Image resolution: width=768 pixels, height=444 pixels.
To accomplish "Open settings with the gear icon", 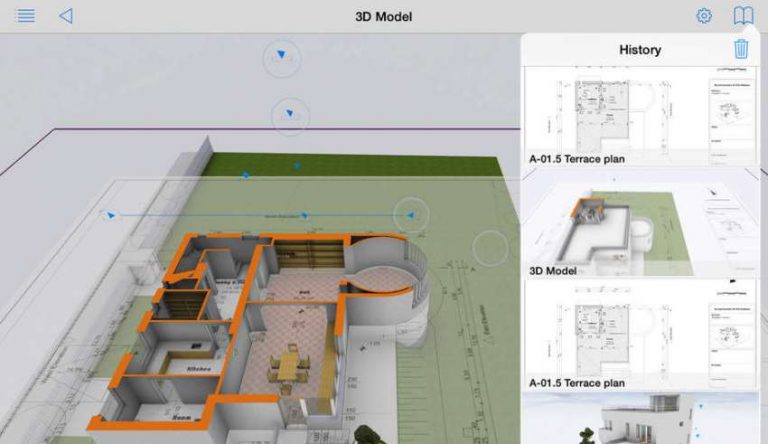I will [x=704, y=16].
